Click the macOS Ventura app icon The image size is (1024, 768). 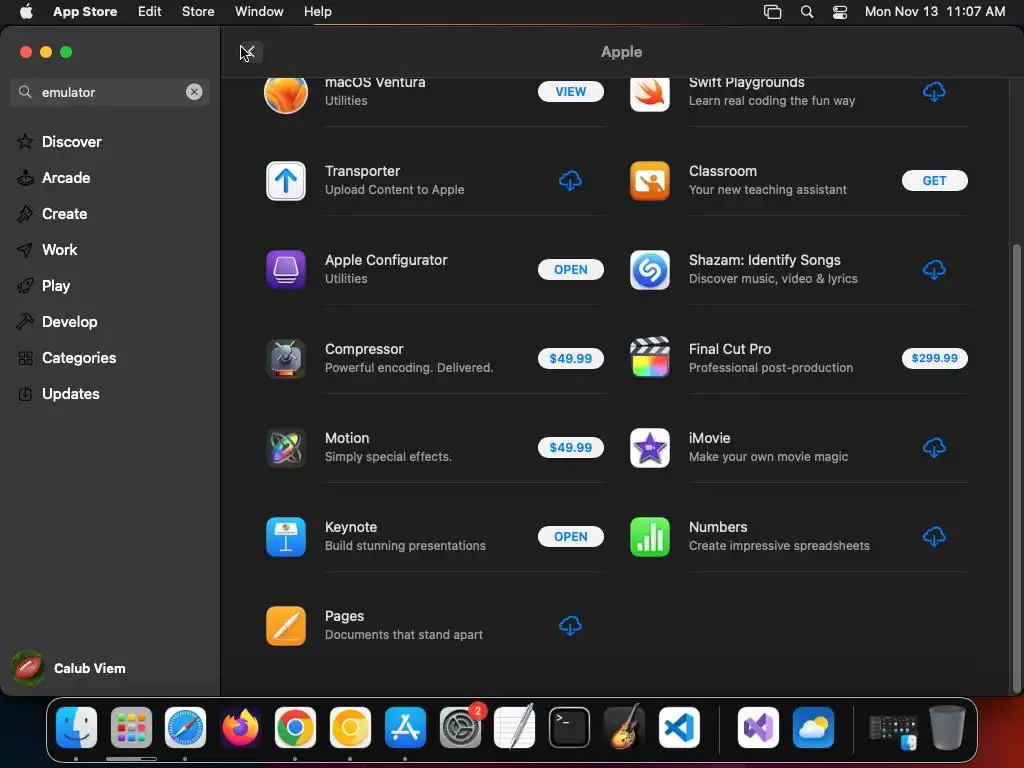point(285,95)
